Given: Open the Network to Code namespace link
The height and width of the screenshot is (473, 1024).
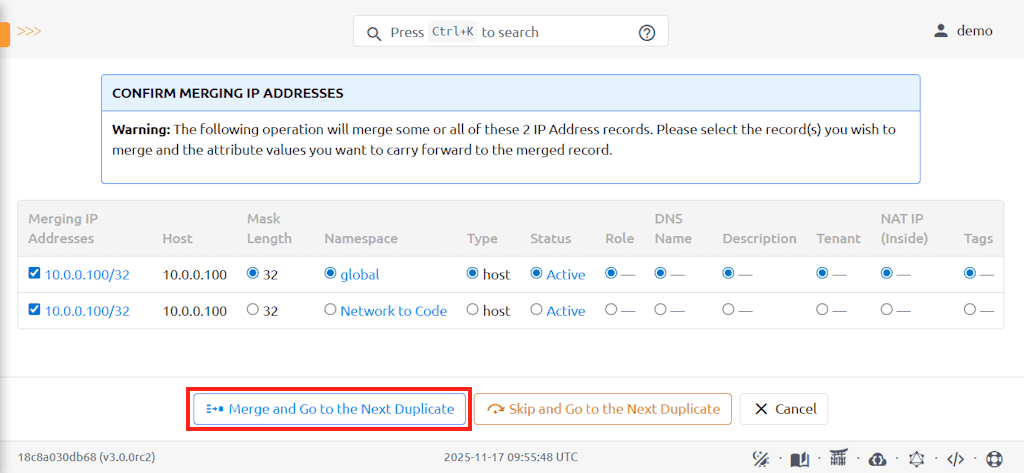Looking at the screenshot, I should click(x=393, y=311).
